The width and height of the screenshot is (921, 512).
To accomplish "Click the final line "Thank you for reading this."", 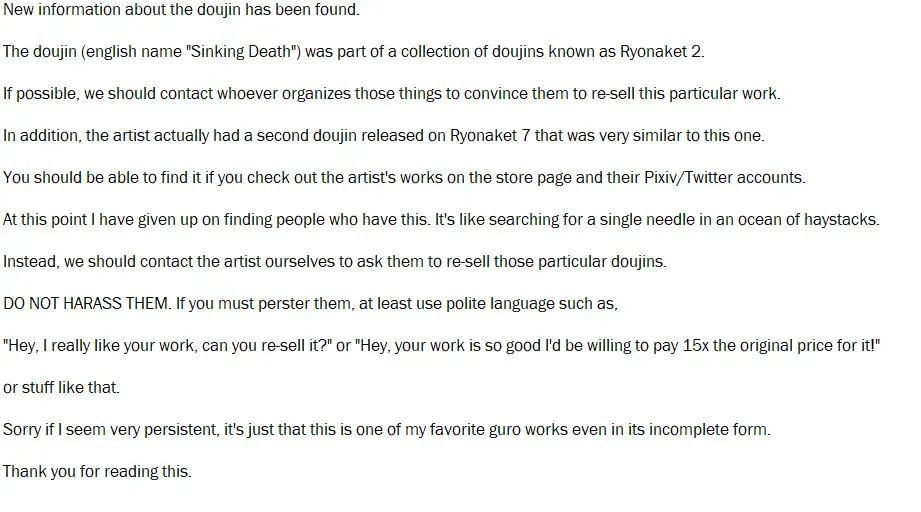I will click(x=97, y=472).
